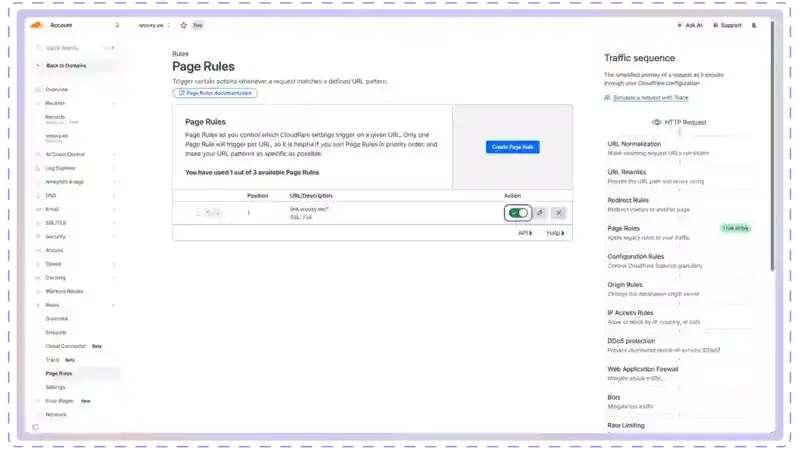The width and height of the screenshot is (800, 450).
Task: Open Snippets under Rules in sidebar
Action: tap(56, 332)
